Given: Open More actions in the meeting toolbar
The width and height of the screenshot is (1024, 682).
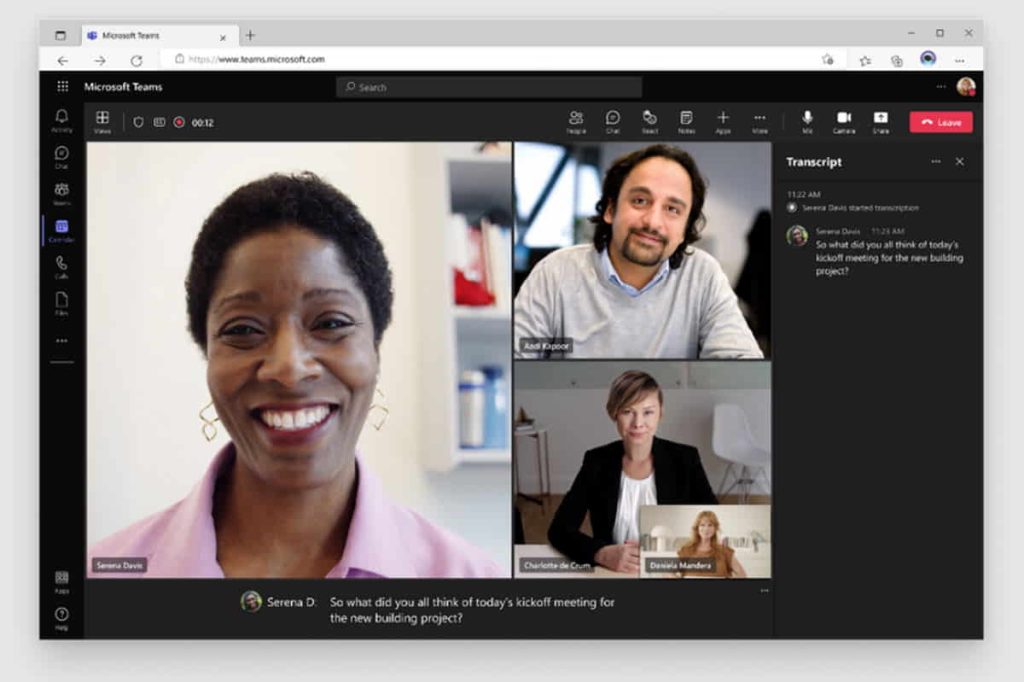Looking at the screenshot, I should click(760, 121).
